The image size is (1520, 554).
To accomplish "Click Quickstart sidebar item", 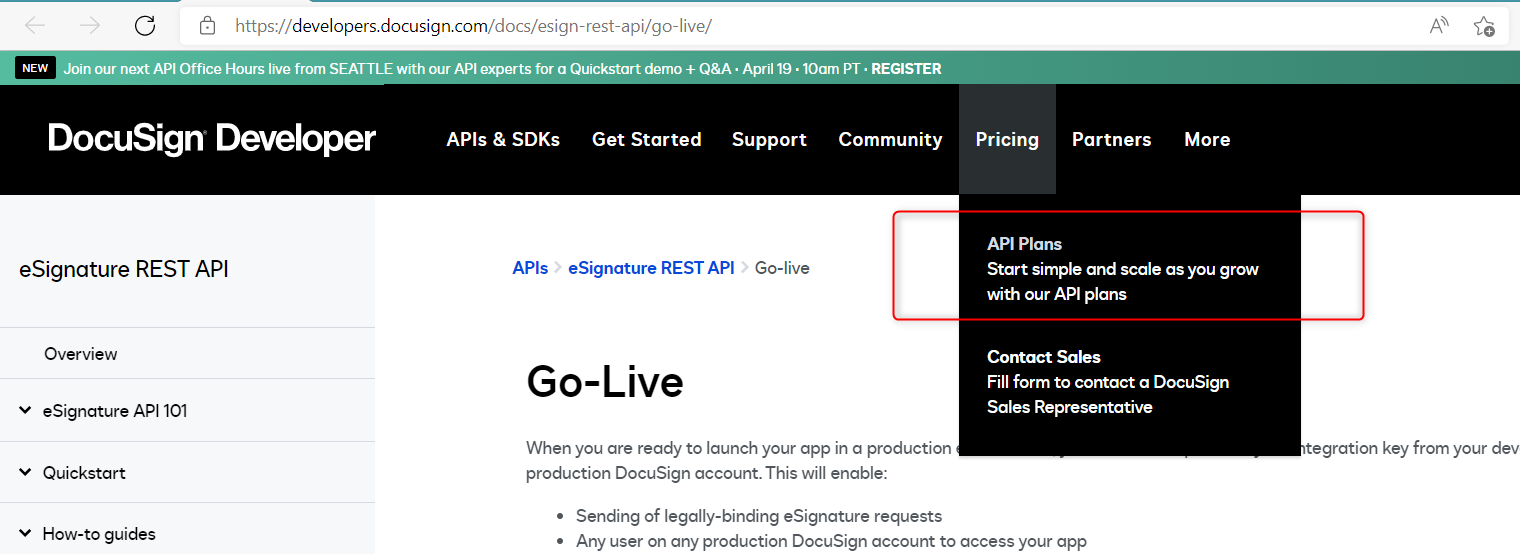I will pyautogui.click(x=84, y=472).
